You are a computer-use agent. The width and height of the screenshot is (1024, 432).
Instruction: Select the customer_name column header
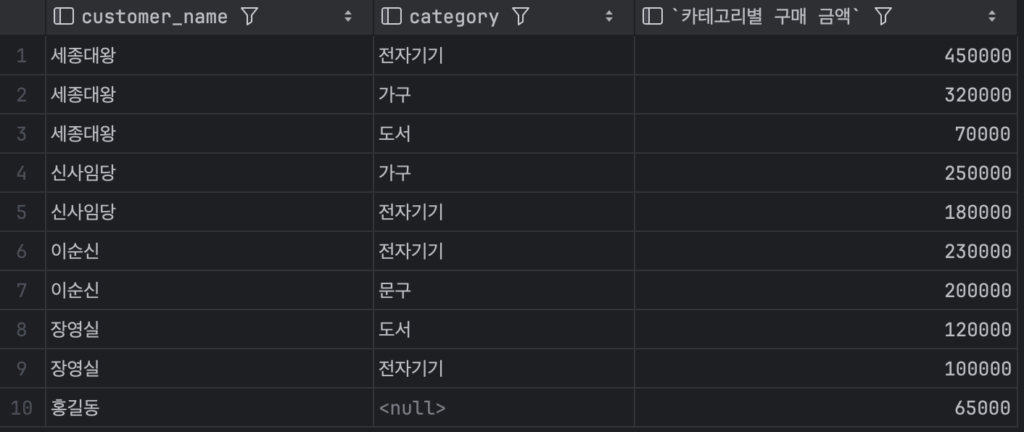click(x=154, y=17)
